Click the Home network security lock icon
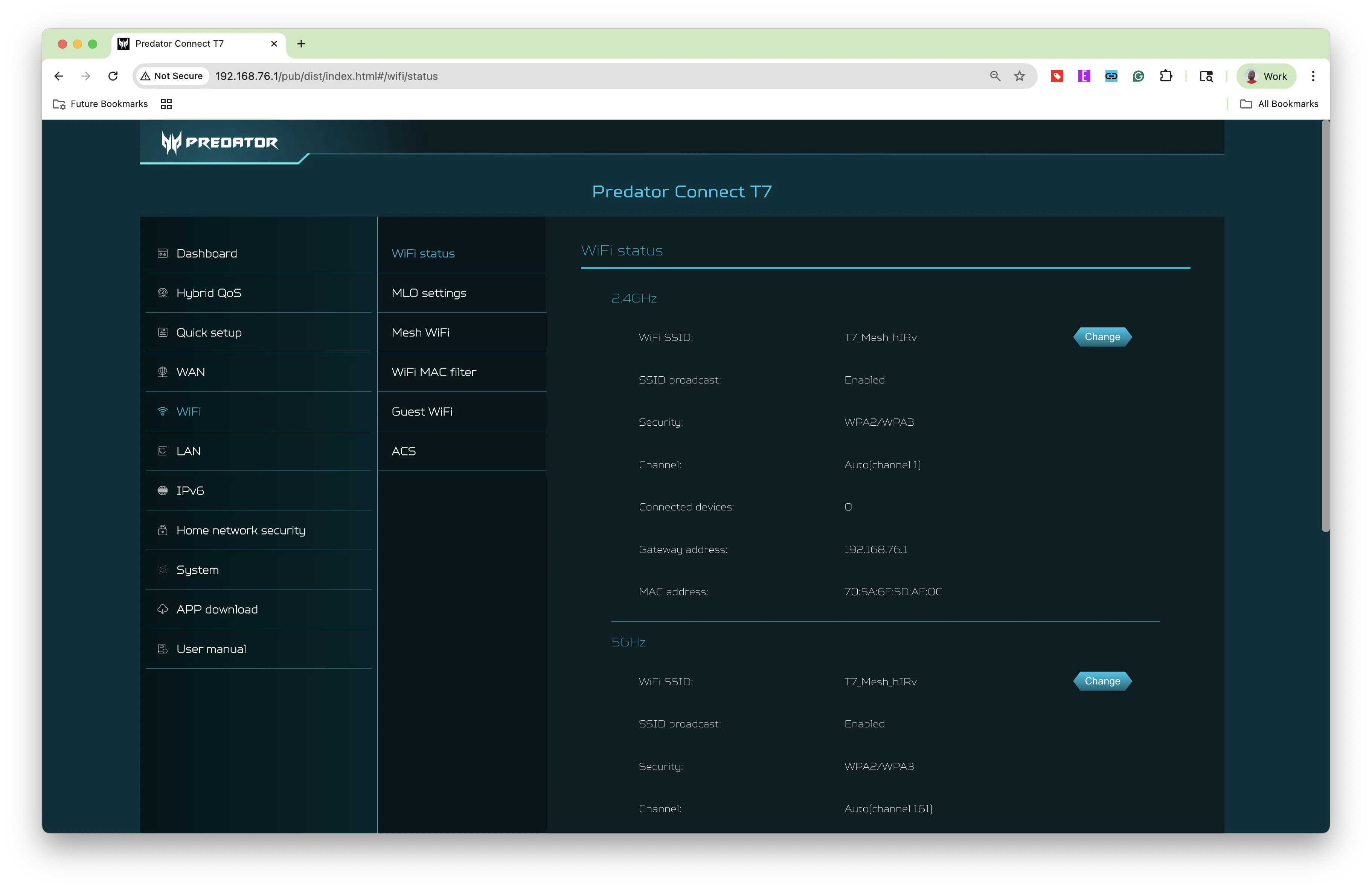This screenshot has height=889, width=1372. (x=163, y=530)
